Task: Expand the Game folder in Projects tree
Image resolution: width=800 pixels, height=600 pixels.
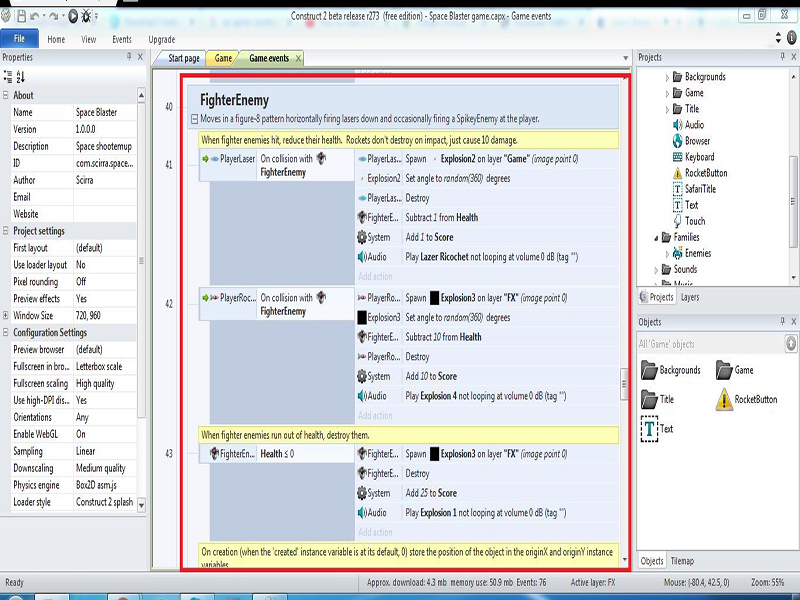Action: (x=667, y=93)
